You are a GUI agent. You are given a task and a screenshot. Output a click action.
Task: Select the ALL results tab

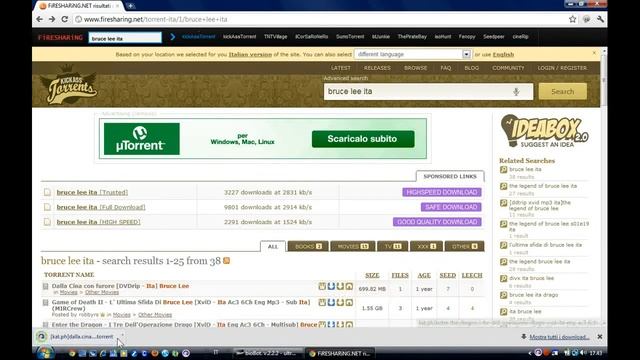273,246
